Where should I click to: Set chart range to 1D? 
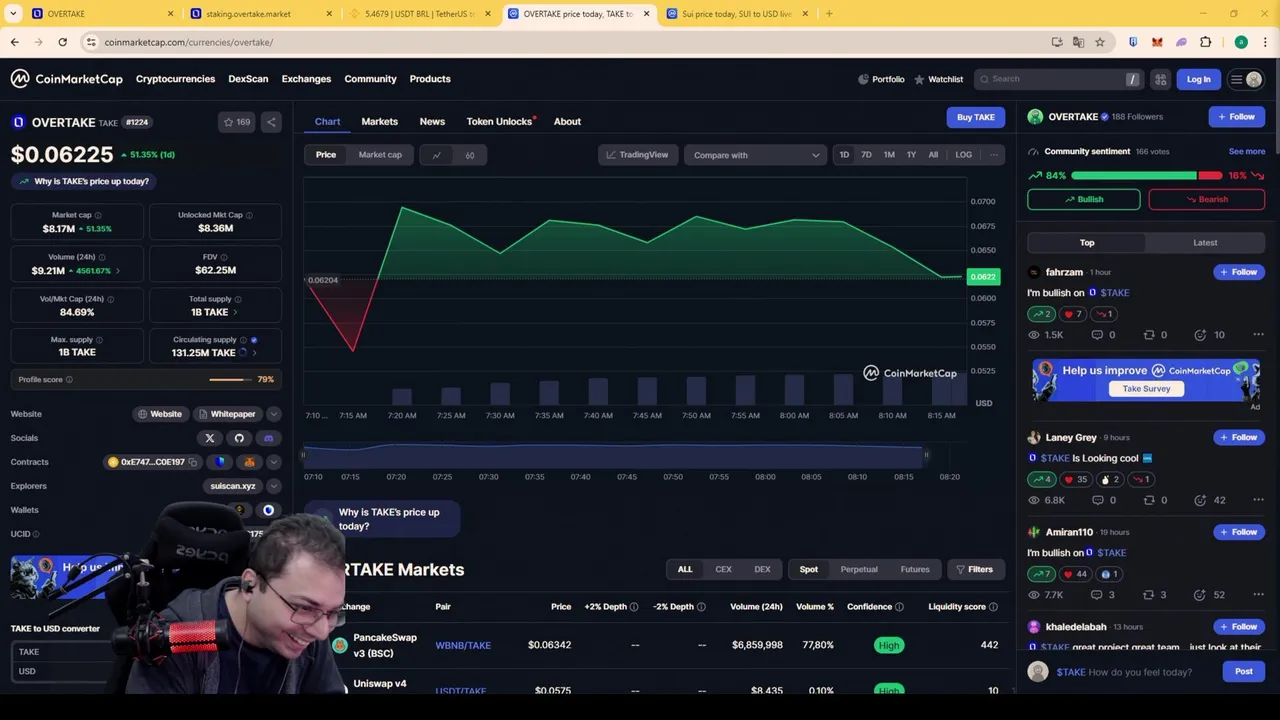844,155
